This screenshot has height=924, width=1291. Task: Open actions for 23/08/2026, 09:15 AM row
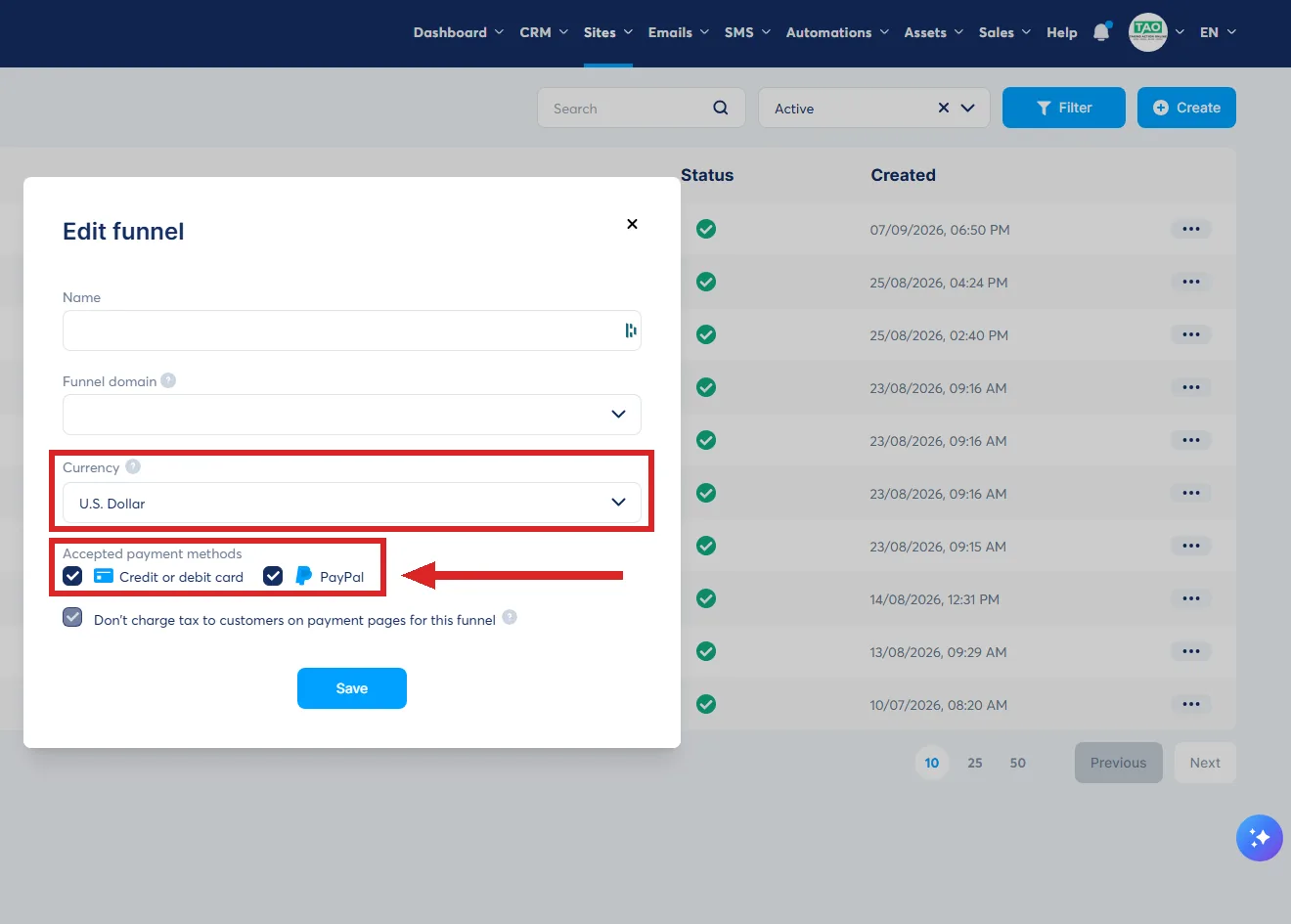[1191, 546]
